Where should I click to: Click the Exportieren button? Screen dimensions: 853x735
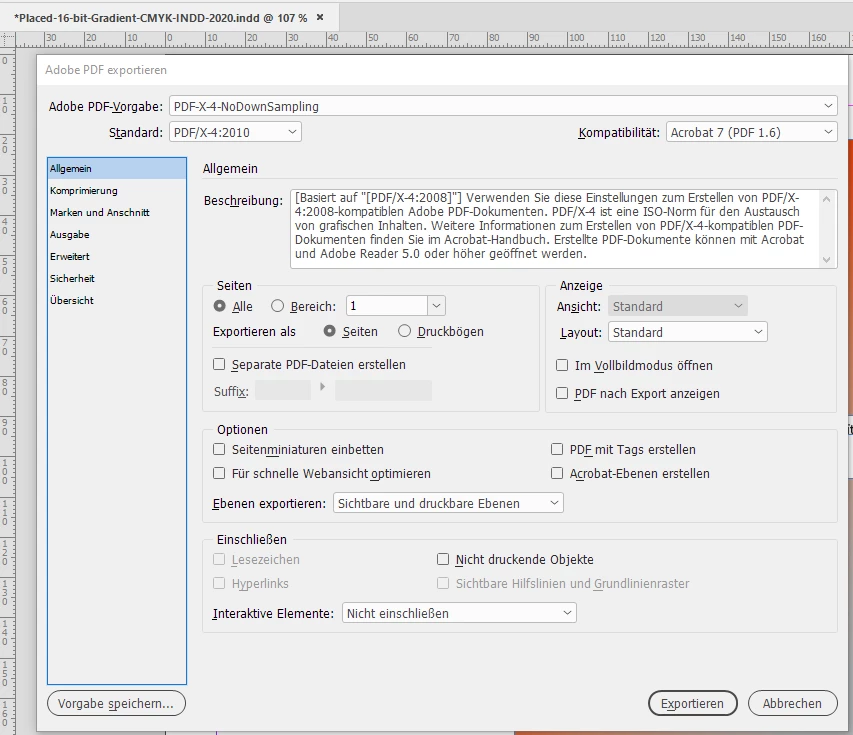click(x=693, y=703)
